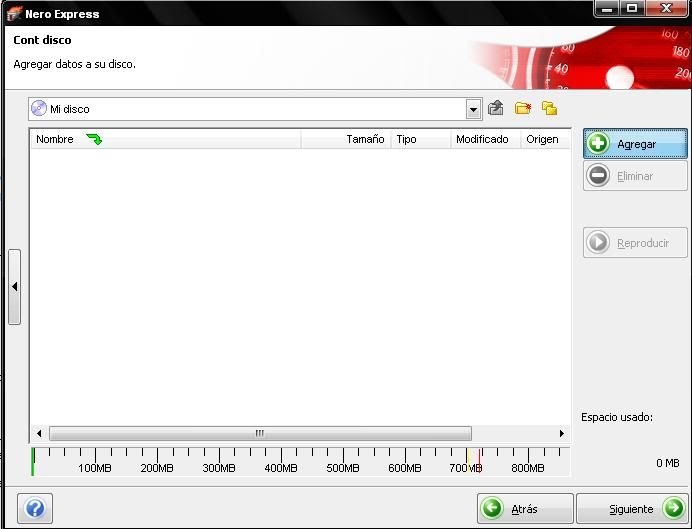Minimize the Nero Express window

[x=607, y=8]
